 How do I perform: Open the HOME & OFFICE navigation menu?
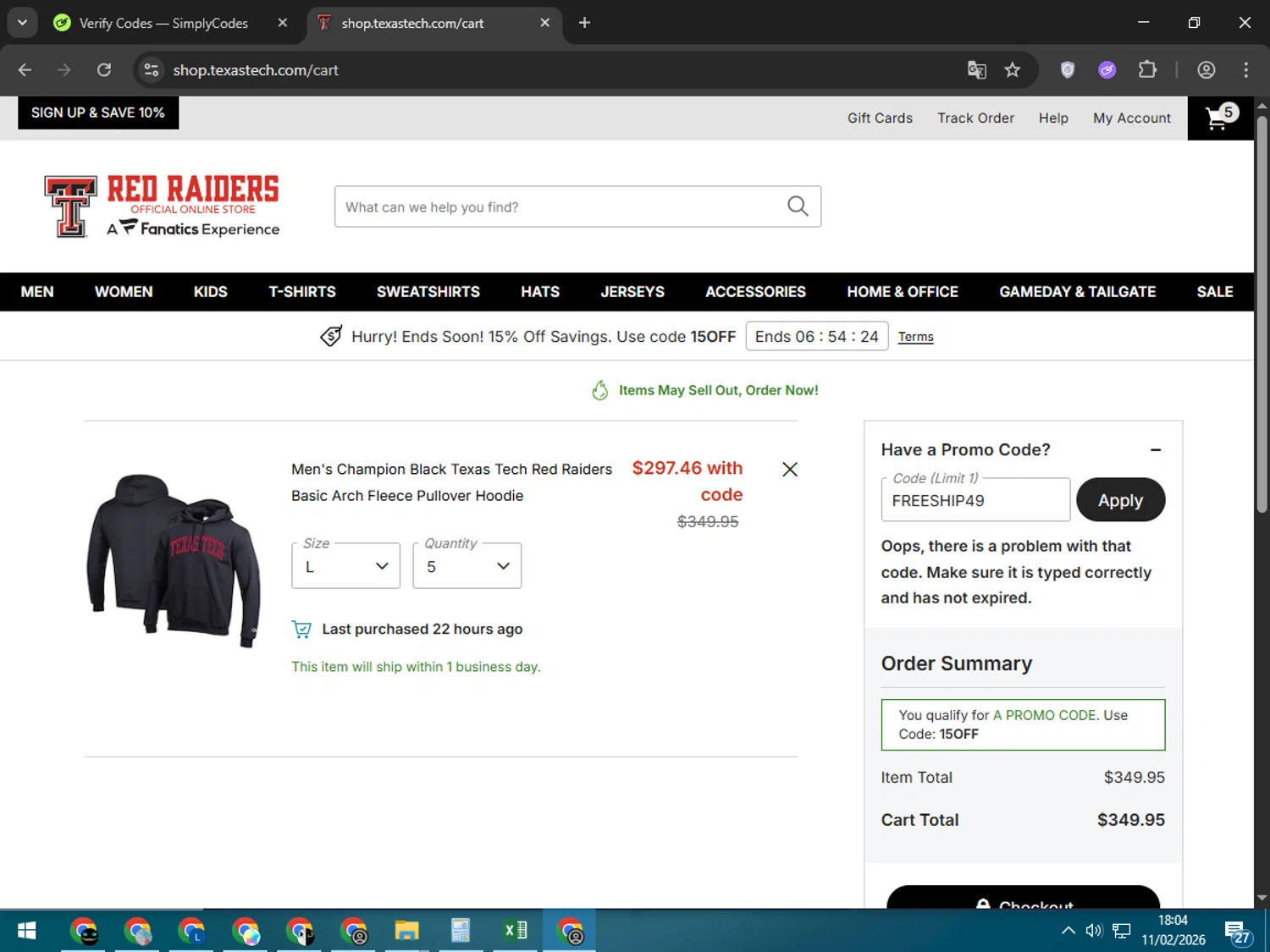tap(903, 292)
